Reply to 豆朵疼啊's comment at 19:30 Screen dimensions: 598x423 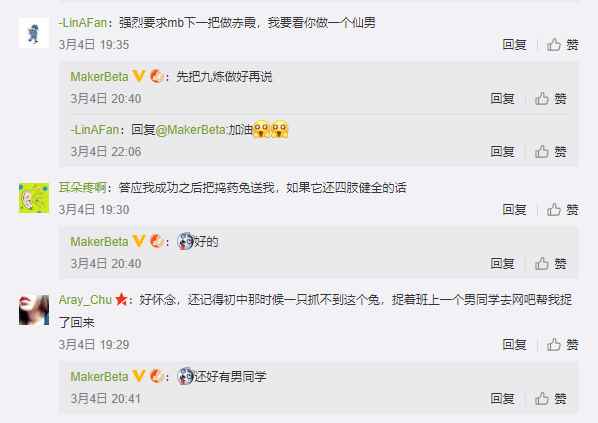pyautogui.click(x=514, y=209)
